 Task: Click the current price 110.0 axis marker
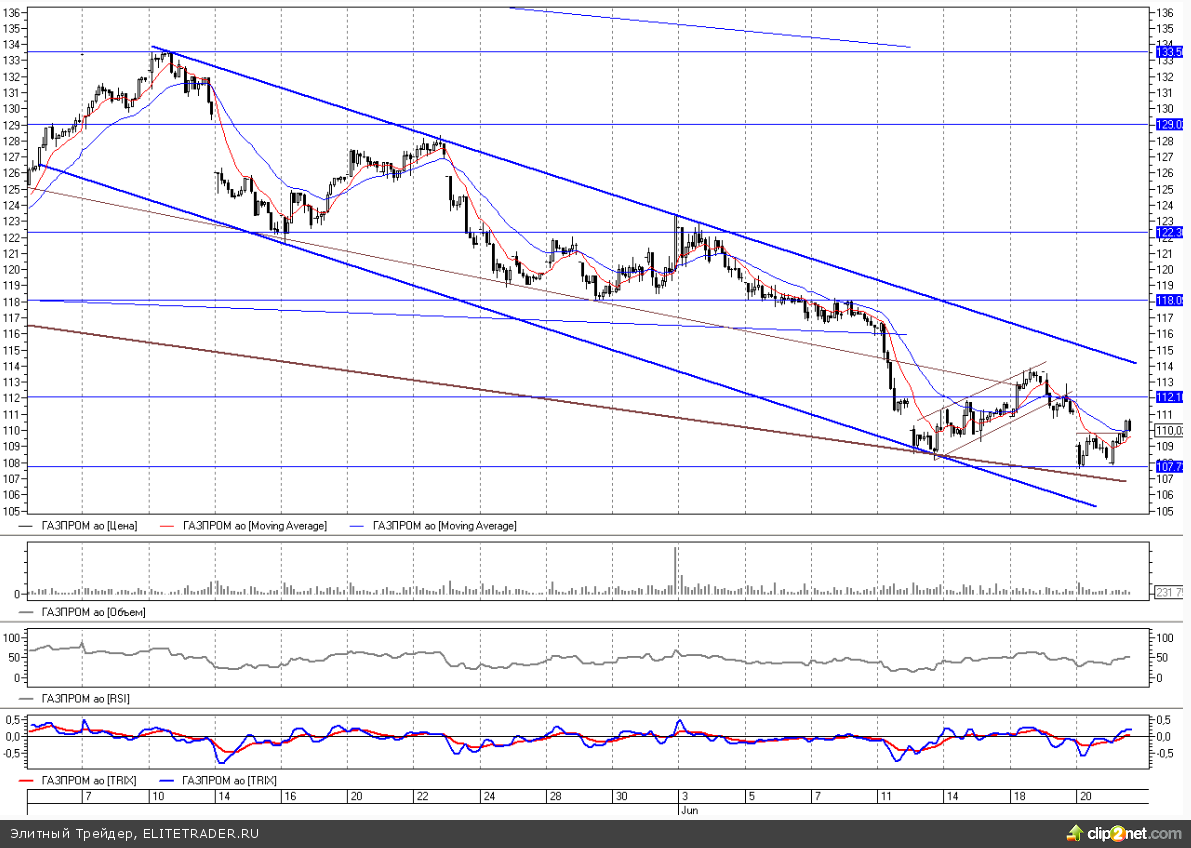1169,430
